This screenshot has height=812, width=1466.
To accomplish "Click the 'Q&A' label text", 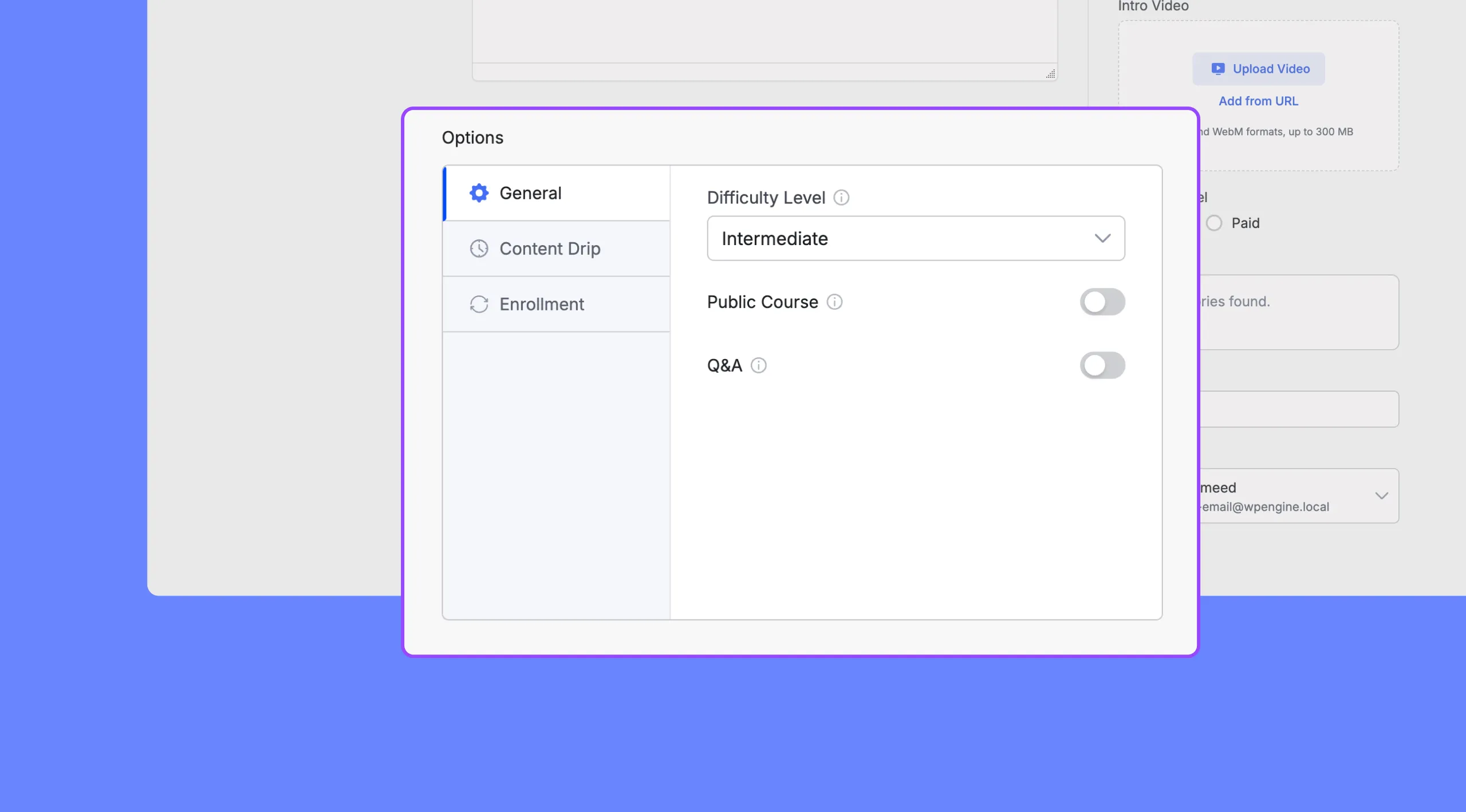I will [x=724, y=365].
